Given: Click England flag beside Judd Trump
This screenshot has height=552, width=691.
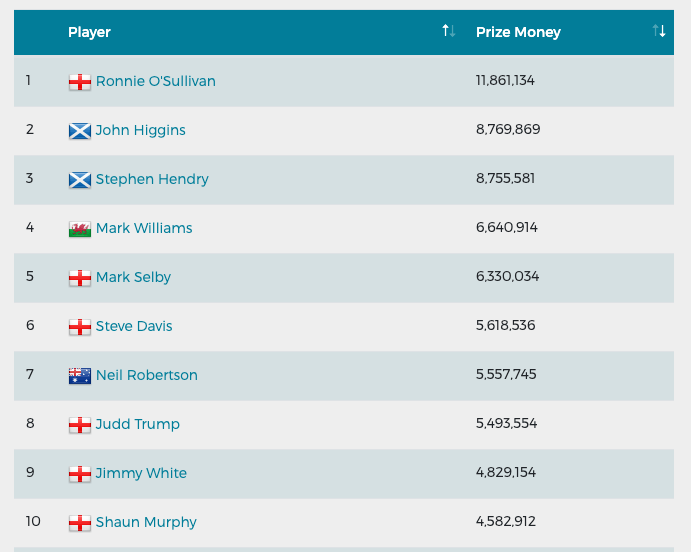Looking at the screenshot, I should (80, 425).
